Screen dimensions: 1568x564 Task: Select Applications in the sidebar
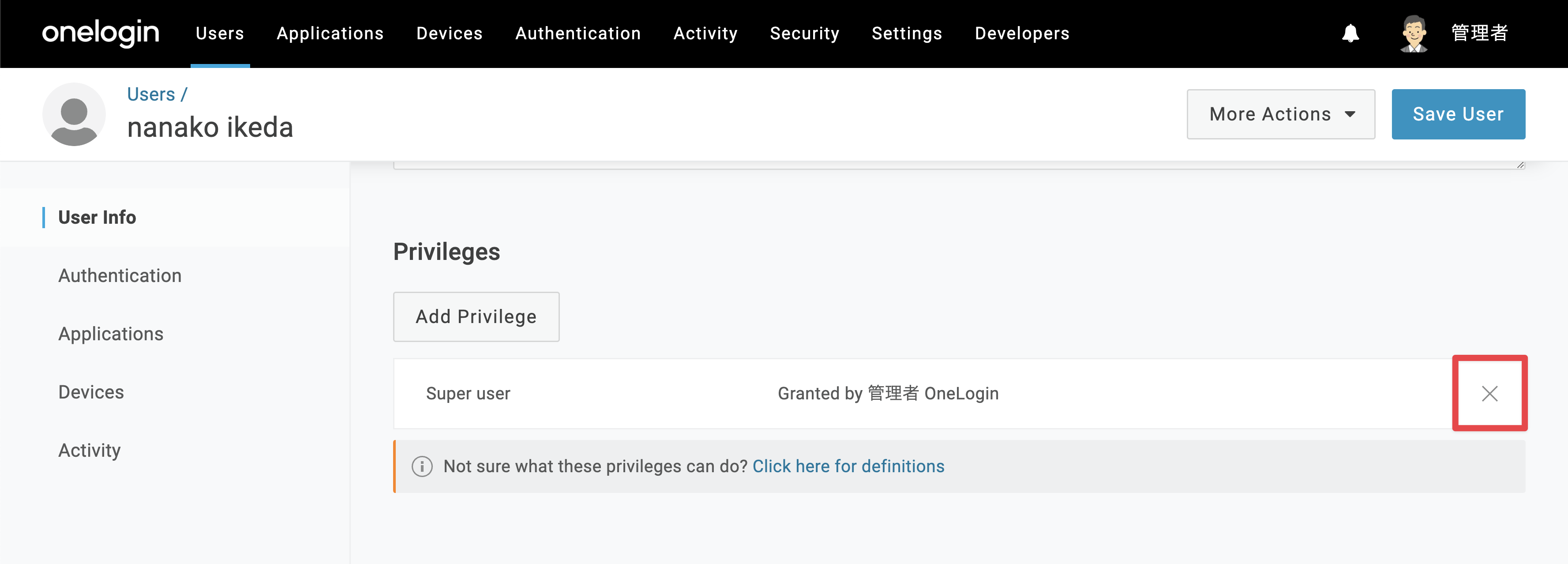[111, 335]
